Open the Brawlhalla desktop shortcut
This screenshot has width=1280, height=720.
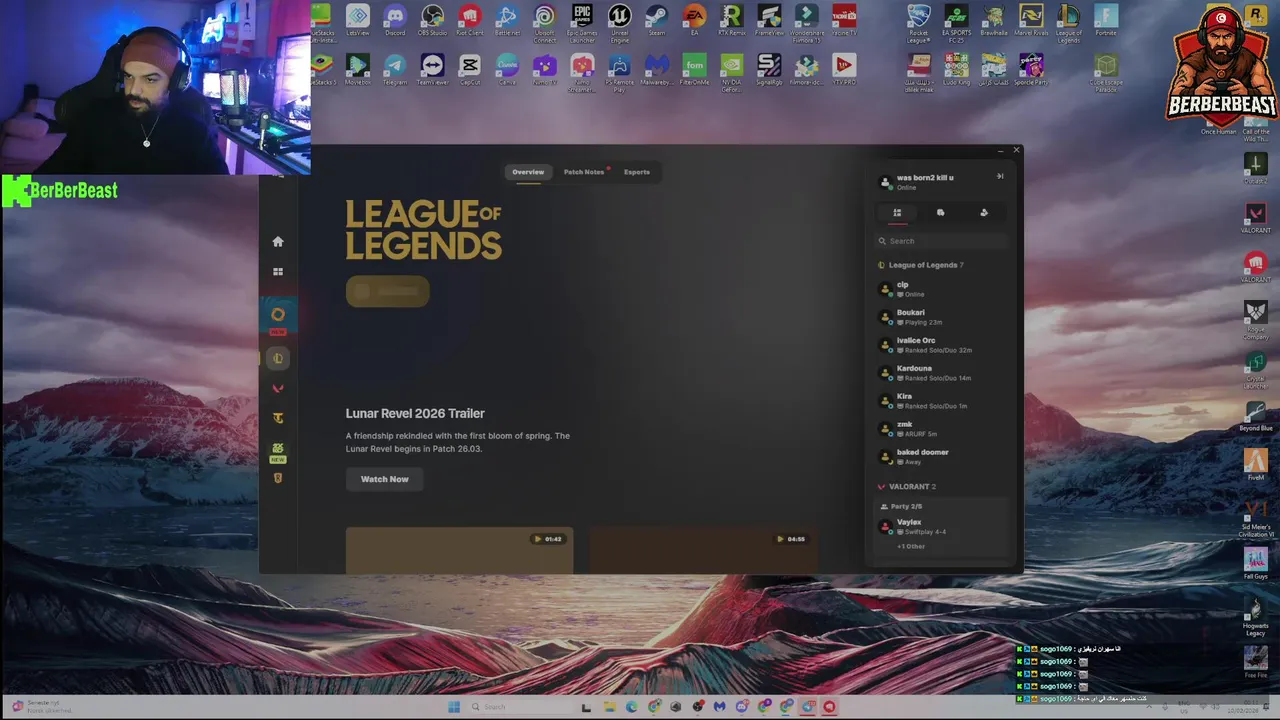pyautogui.click(x=993, y=20)
